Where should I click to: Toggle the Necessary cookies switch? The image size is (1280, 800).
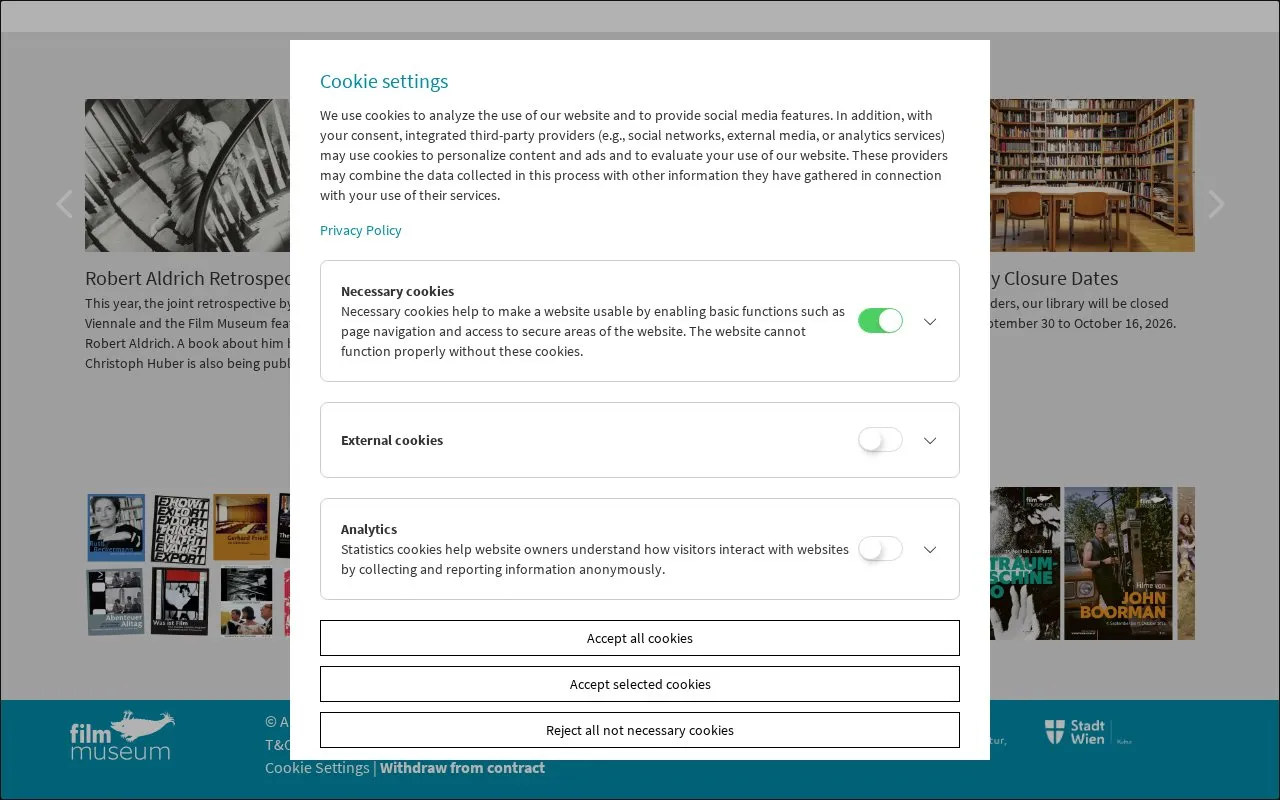click(x=880, y=321)
